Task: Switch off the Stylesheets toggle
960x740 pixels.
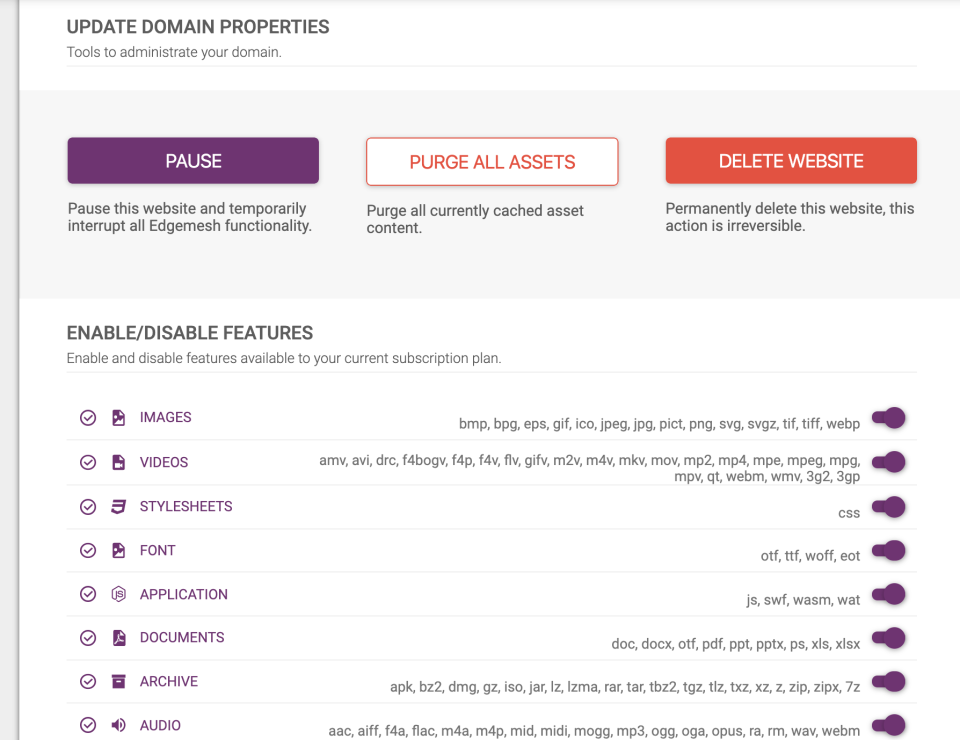Action: click(888, 506)
